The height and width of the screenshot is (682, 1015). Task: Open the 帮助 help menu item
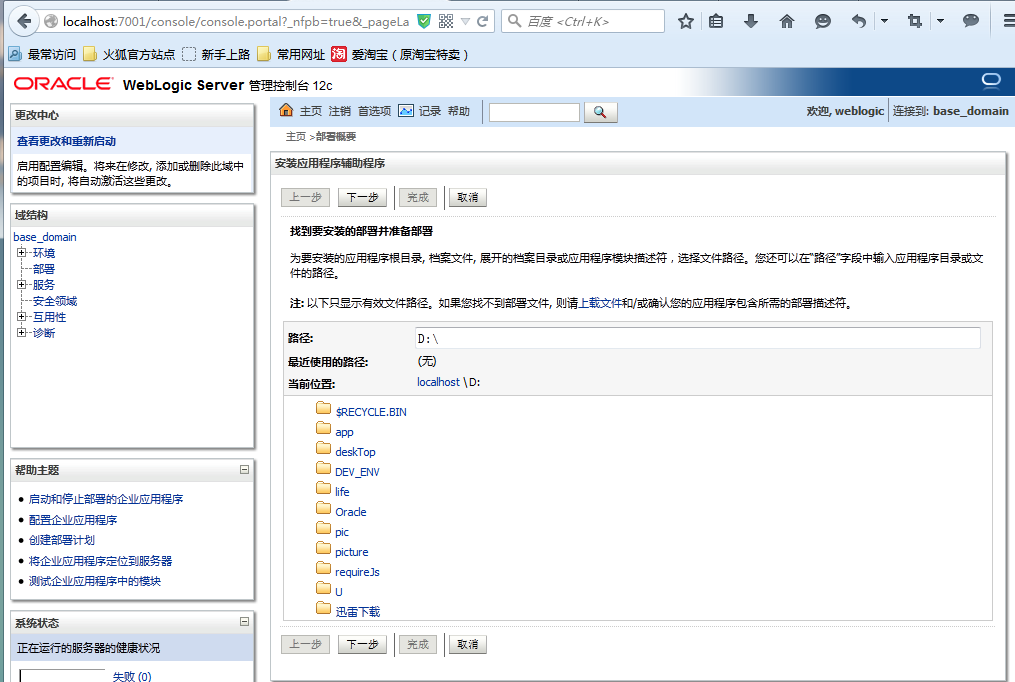click(459, 111)
